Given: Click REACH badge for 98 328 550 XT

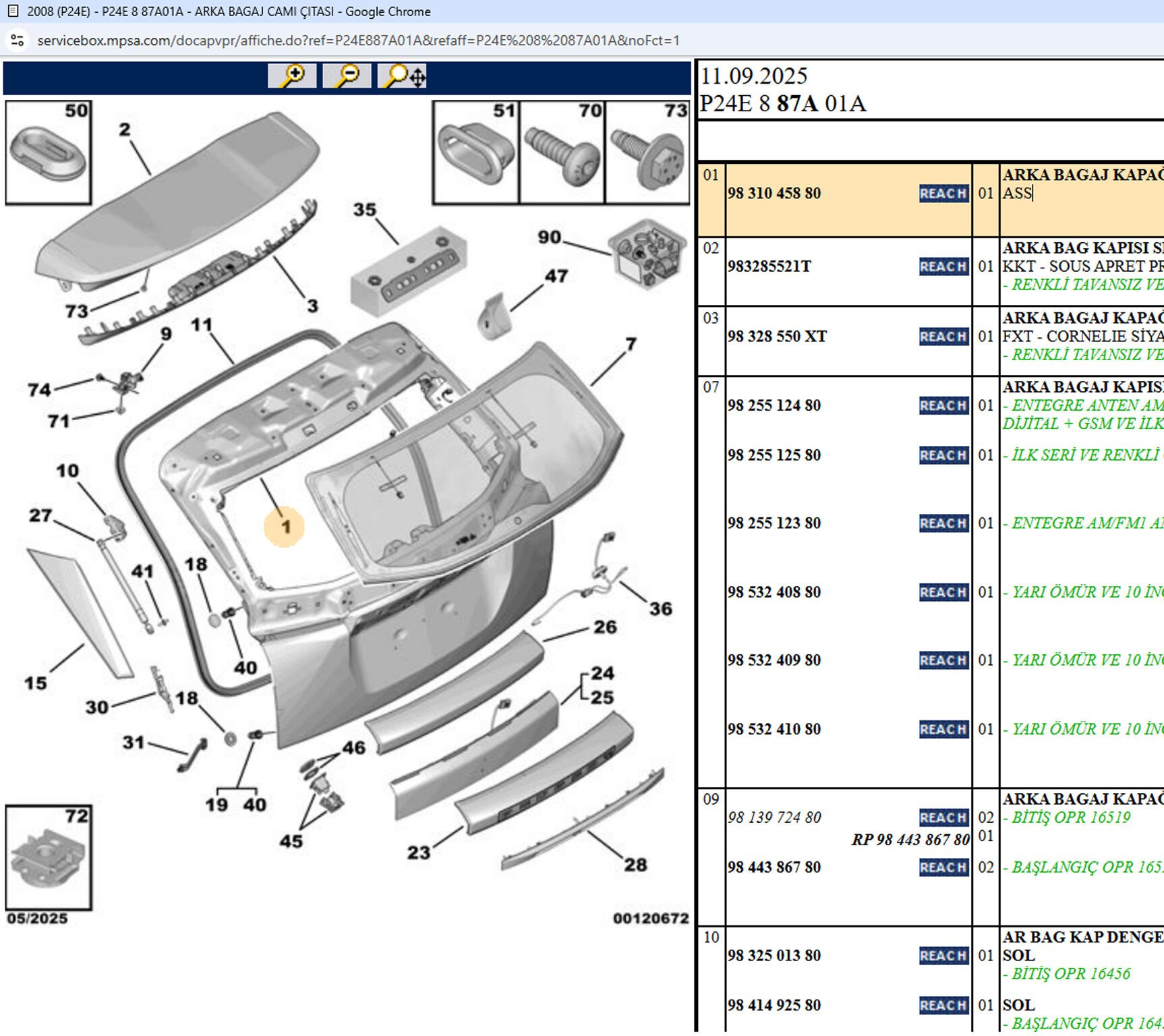Looking at the screenshot, I should (x=943, y=337).
